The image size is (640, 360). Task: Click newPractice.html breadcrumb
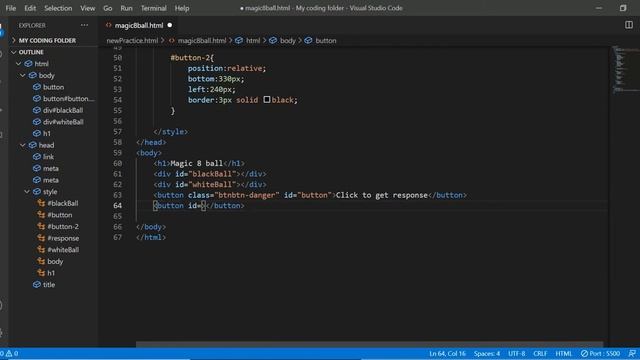click(x=132, y=40)
